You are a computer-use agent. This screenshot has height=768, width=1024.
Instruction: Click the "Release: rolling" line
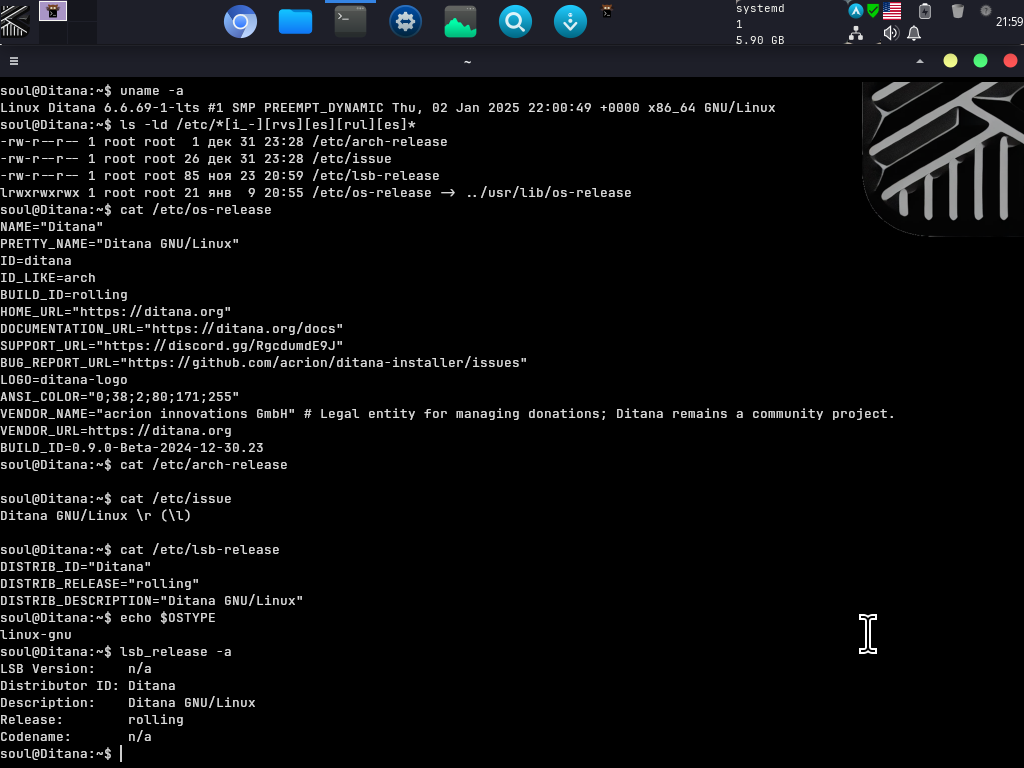pyautogui.click(x=92, y=719)
